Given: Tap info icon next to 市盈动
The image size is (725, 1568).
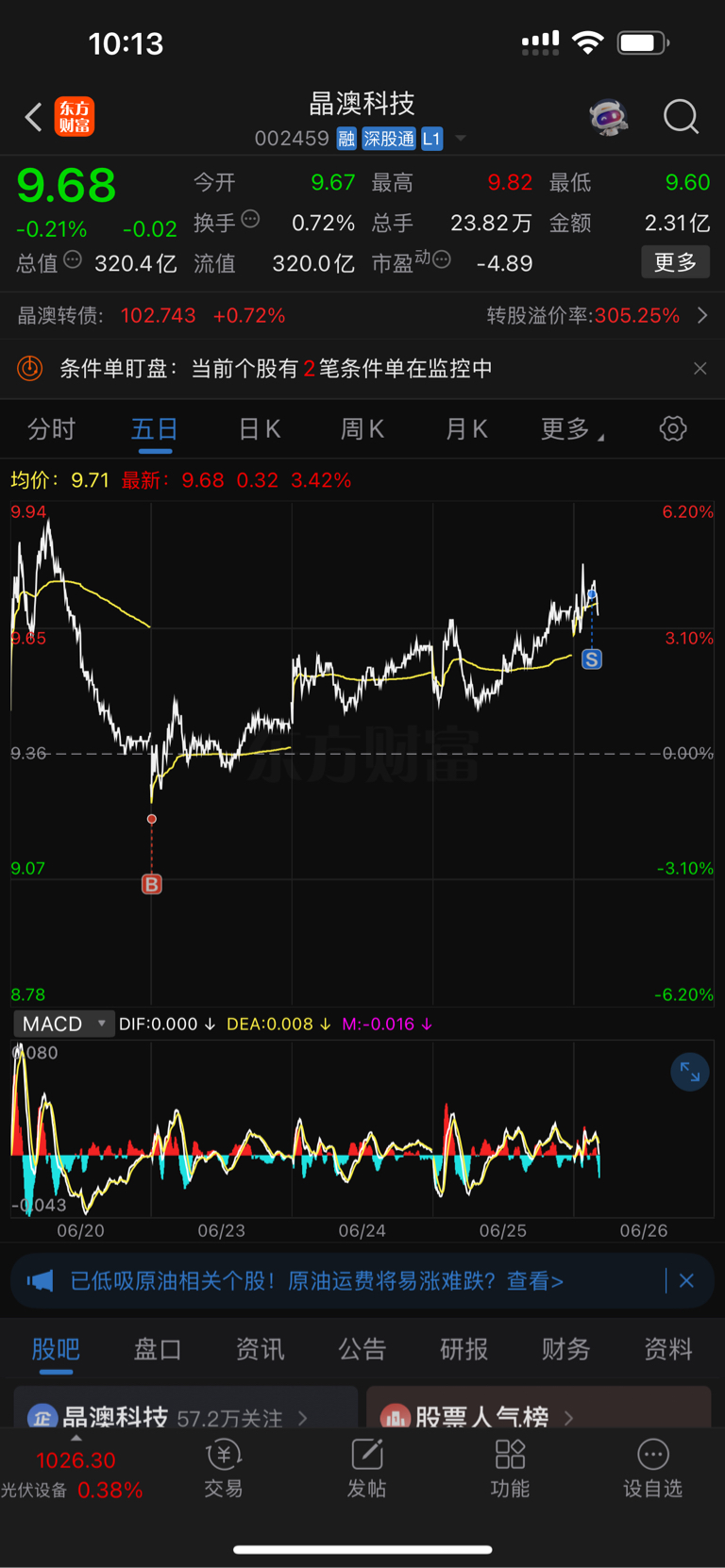Looking at the screenshot, I should [442, 259].
